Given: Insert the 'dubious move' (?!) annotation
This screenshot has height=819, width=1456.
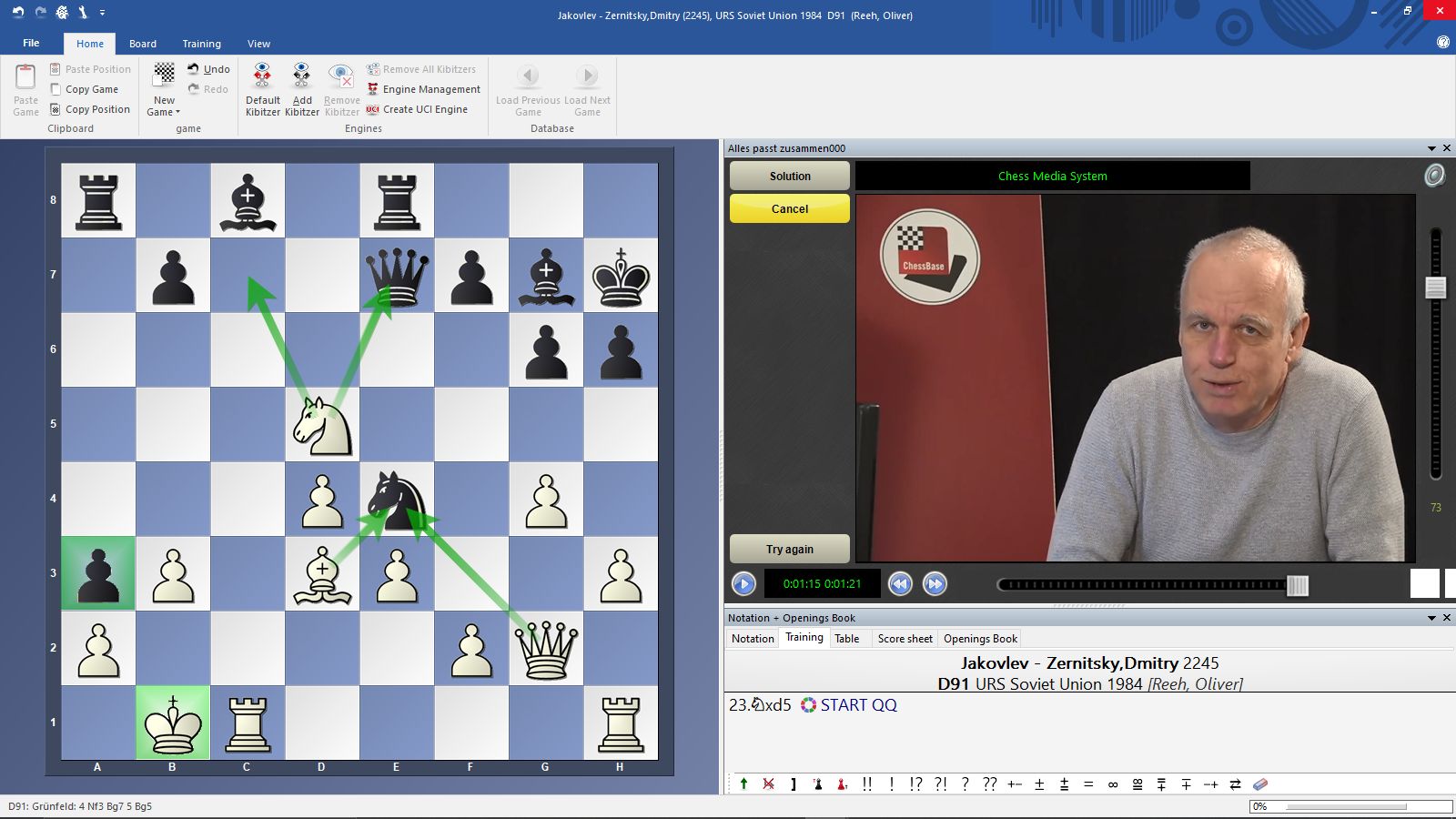Looking at the screenshot, I should coord(940,784).
